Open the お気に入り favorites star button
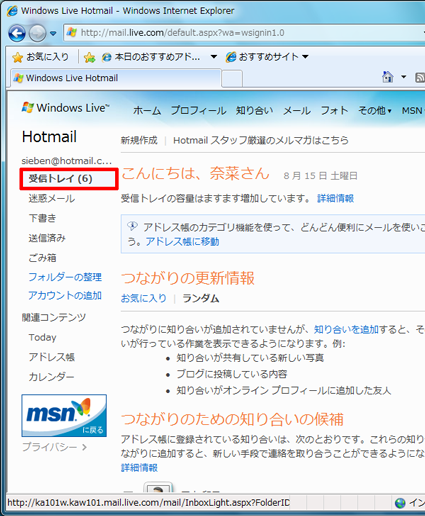Image resolution: width=425 pixels, height=516 pixels. pos(40,57)
